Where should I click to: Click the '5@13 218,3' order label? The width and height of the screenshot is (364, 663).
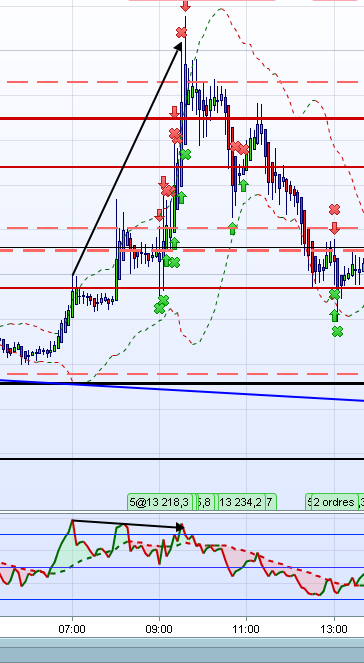pos(160,502)
